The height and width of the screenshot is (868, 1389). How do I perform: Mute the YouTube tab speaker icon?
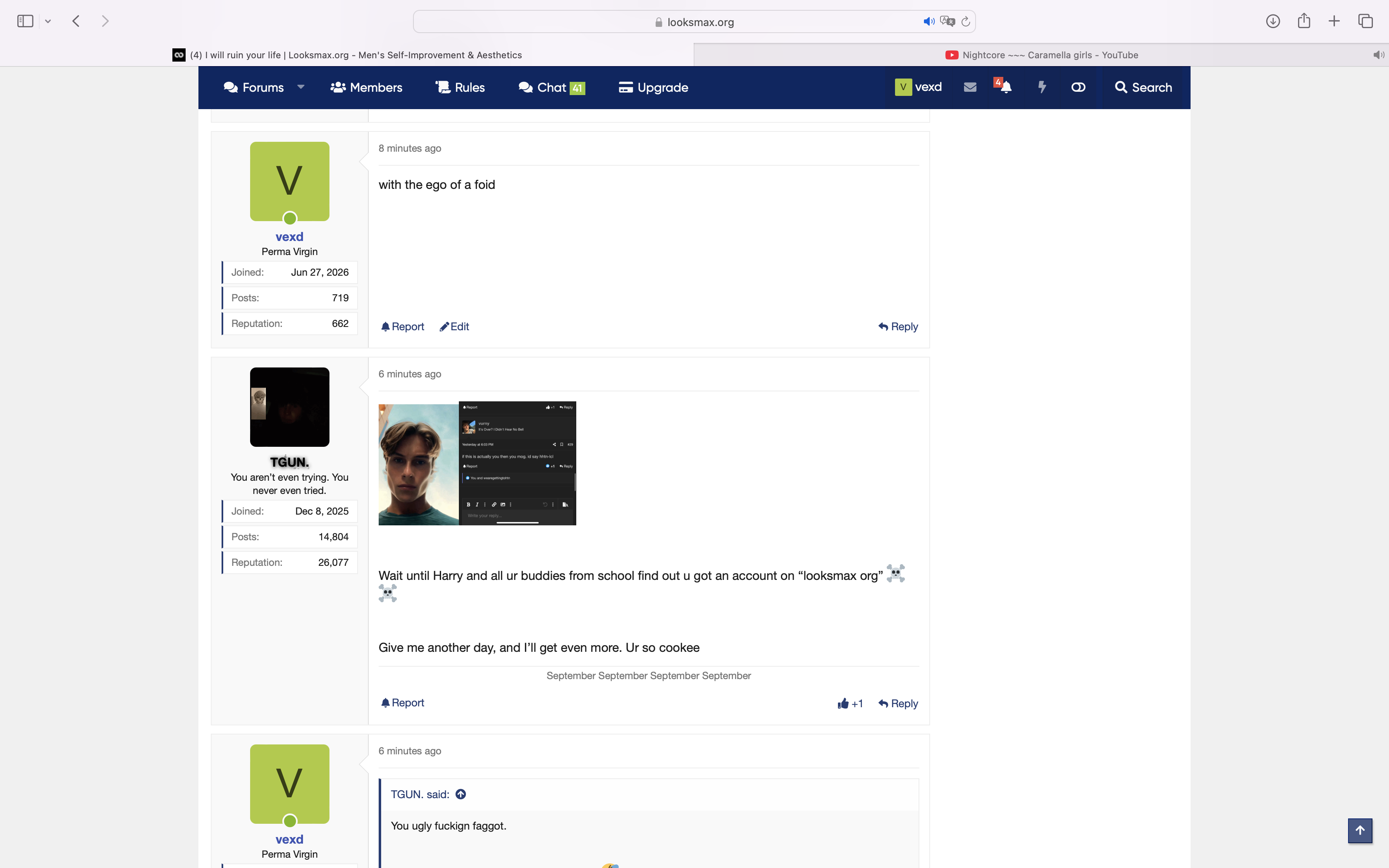tap(1379, 55)
